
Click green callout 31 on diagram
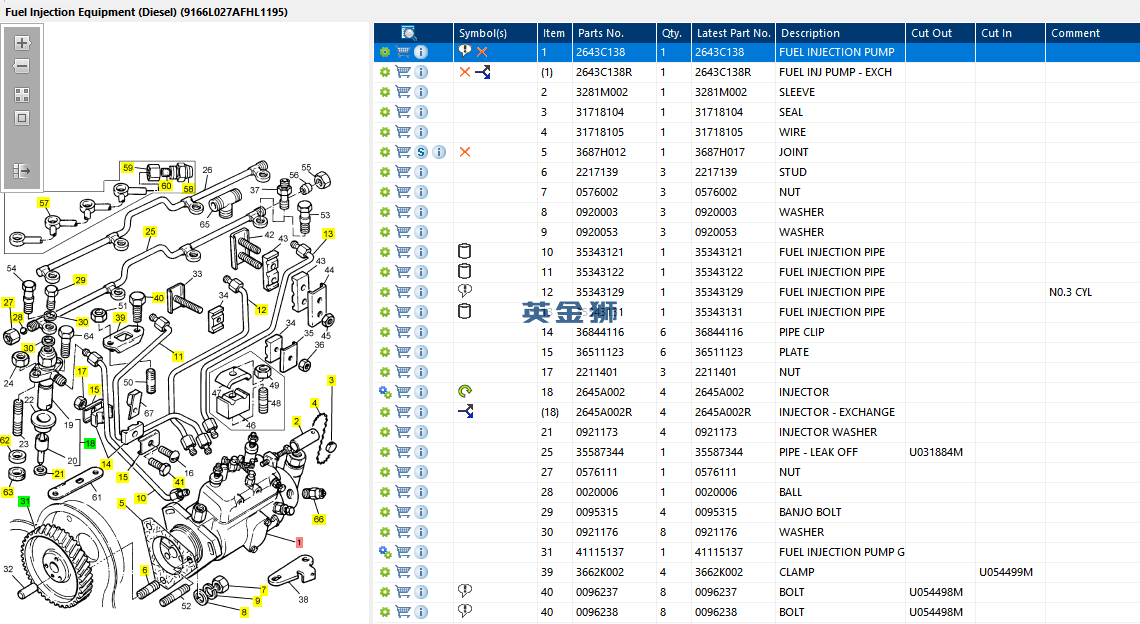pyautogui.click(x=24, y=501)
